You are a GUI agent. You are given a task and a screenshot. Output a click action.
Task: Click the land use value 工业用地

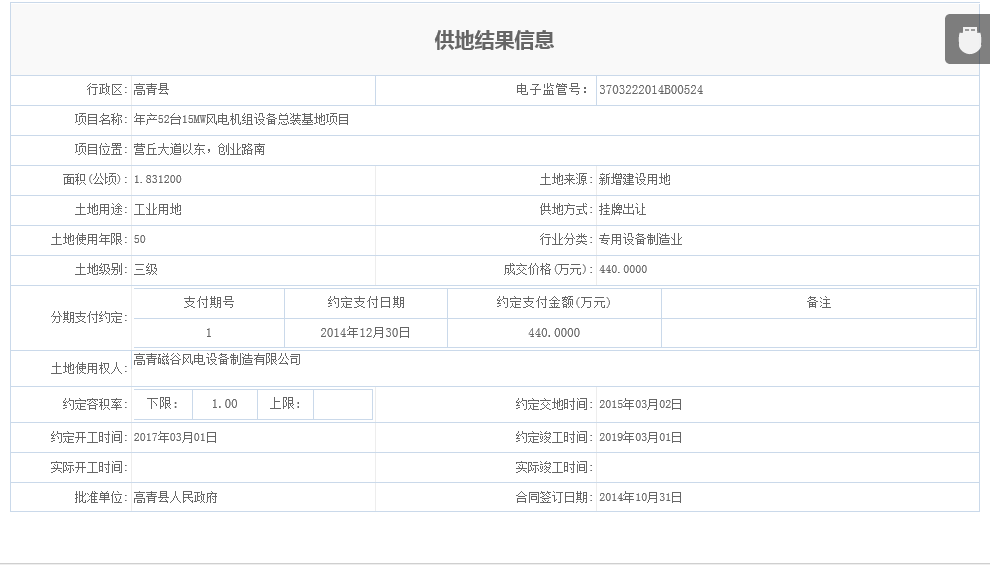point(157,209)
